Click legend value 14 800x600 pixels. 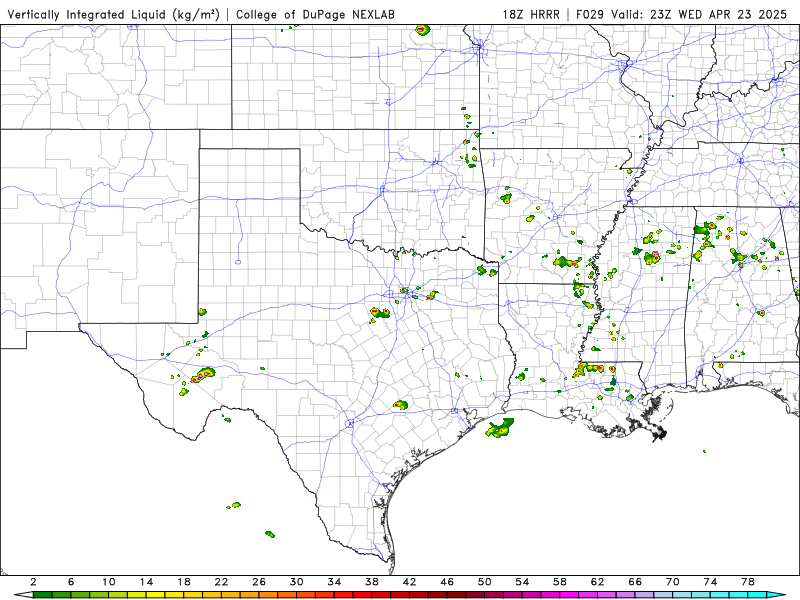(x=146, y=582)
